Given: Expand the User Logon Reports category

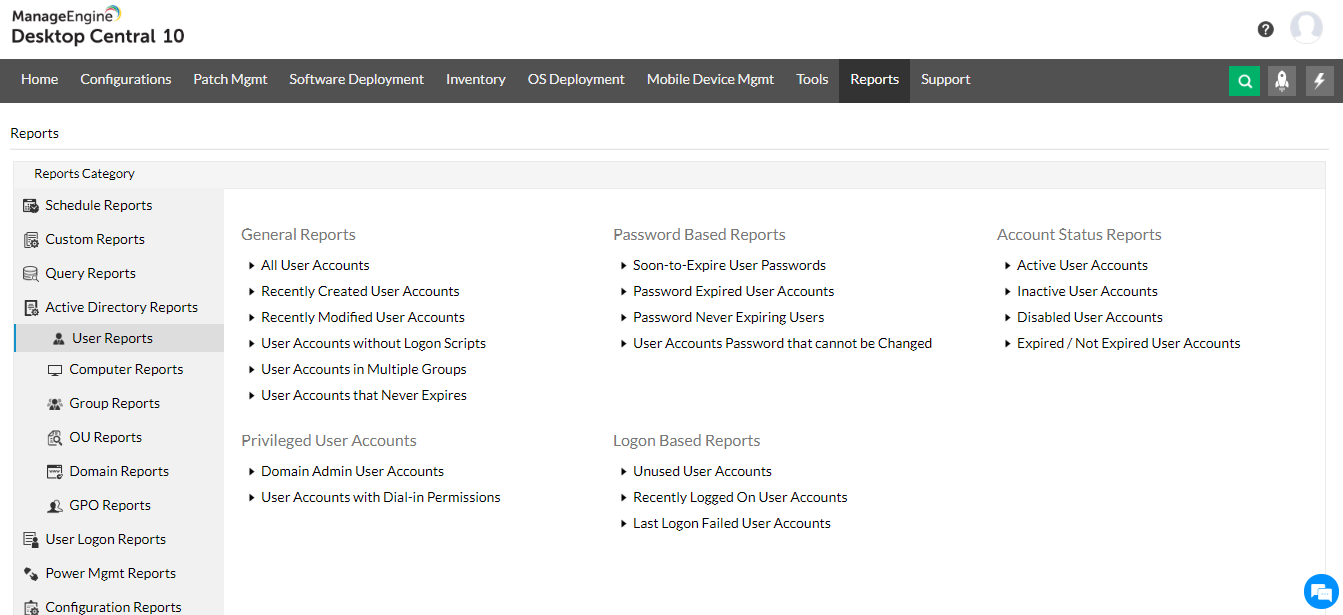Looking at the screenshot, I should tap(105, 539).
